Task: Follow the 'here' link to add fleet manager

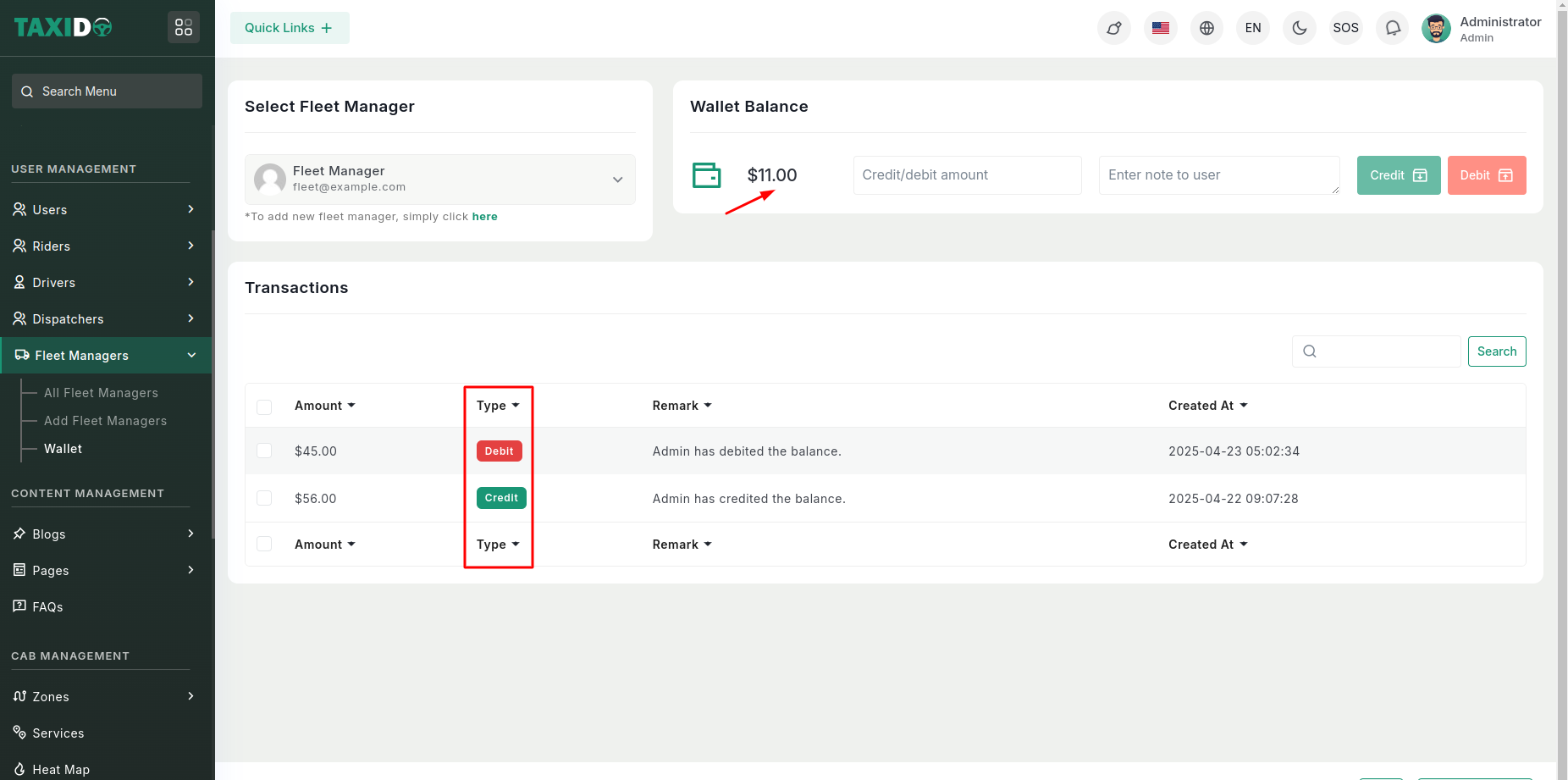Action: 484,217
